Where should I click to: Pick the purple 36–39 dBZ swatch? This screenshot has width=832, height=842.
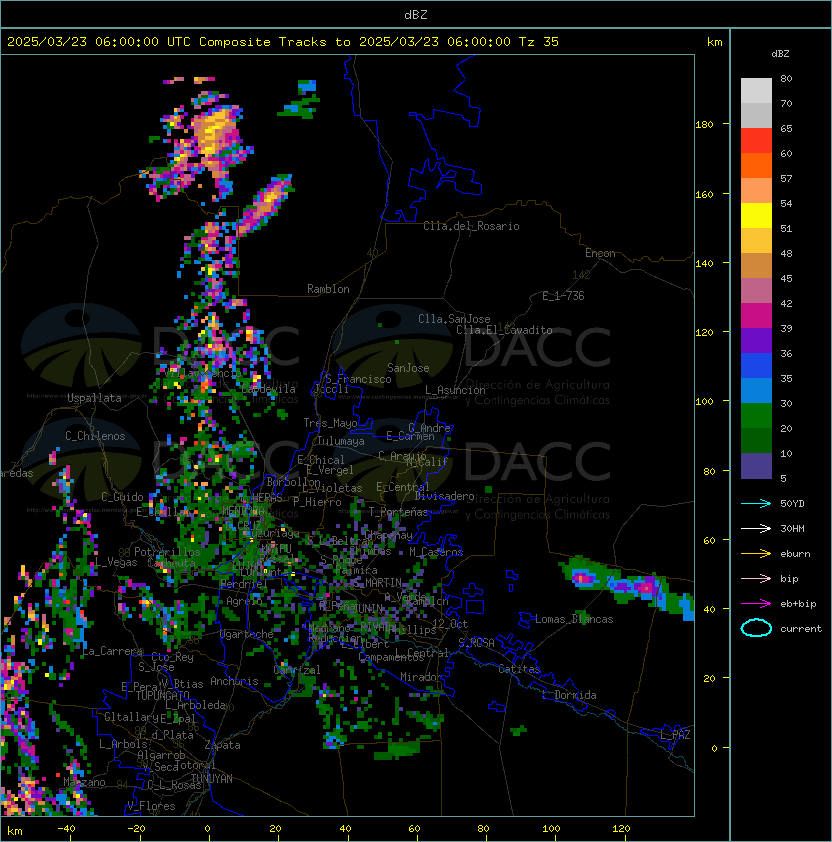756,340
